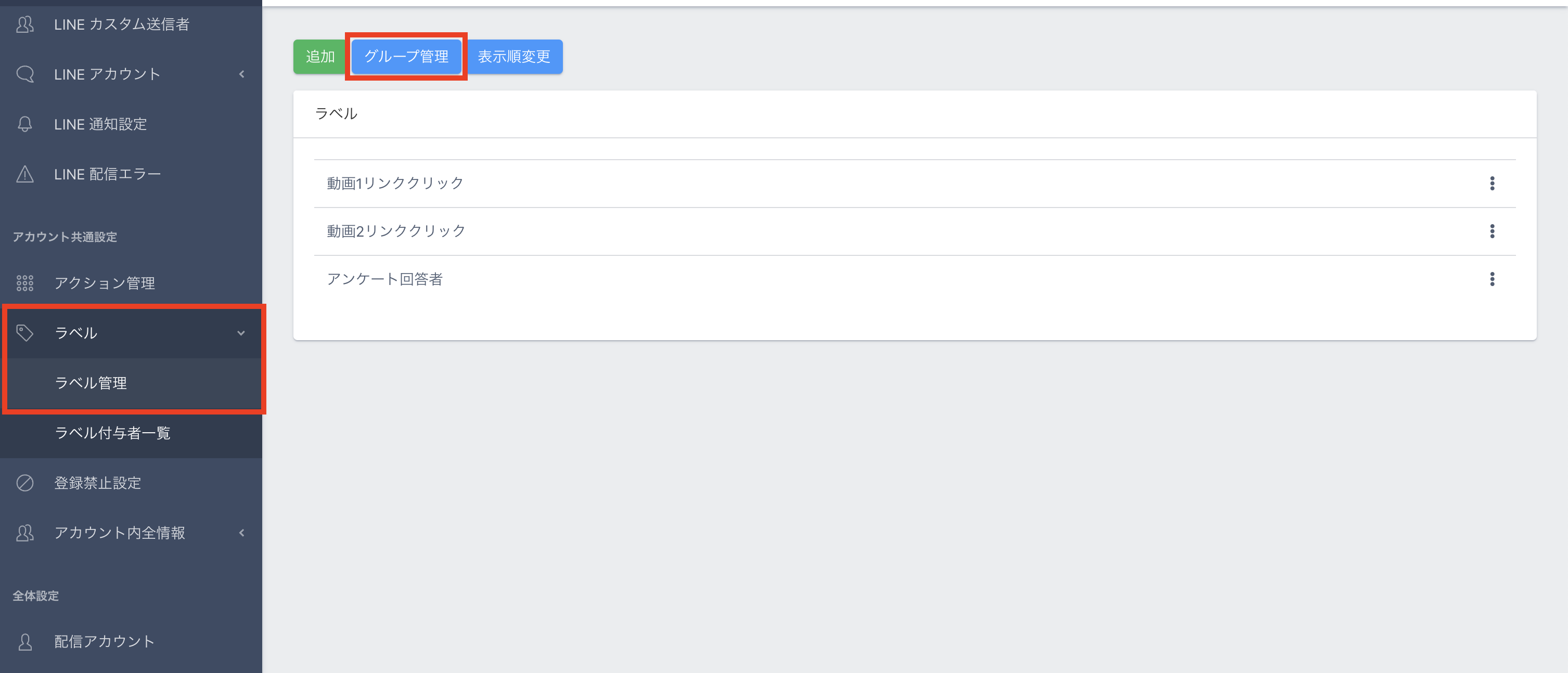Open the three-dot menu for アンケート回答者
Screen dimensions: 1568x673
[1492, 279]
